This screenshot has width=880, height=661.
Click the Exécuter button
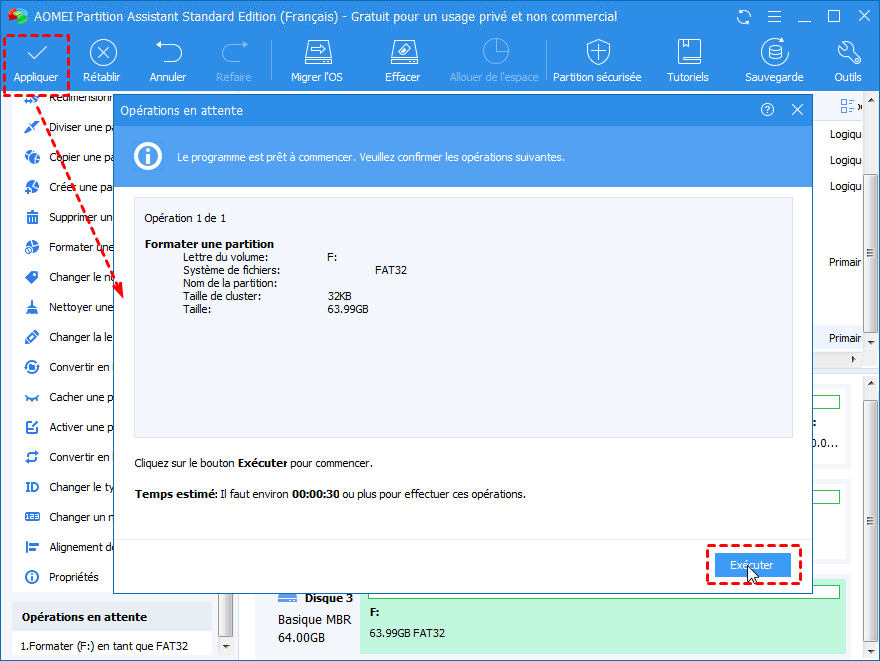click(753, 565)
